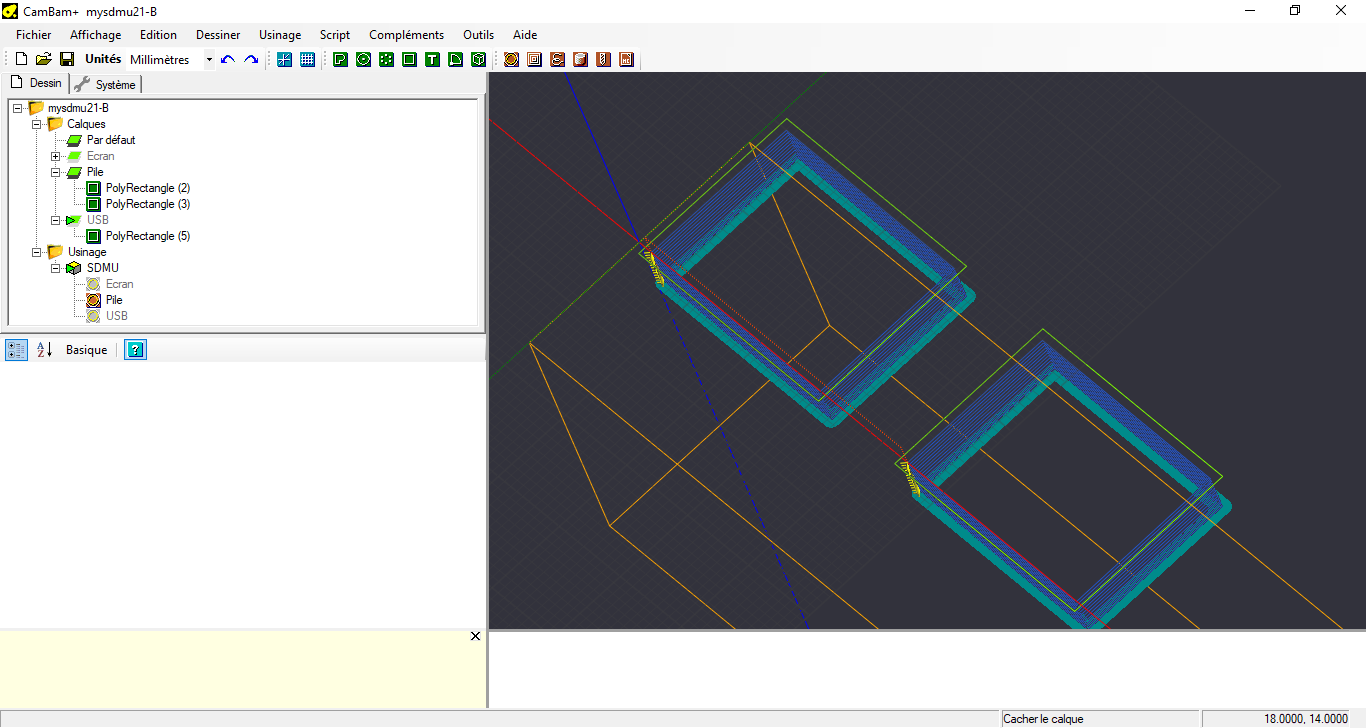This screenshot has height=728, width=1366.
Task: Select the SDMU part in the tree
Action: click(x=103, y=268)
